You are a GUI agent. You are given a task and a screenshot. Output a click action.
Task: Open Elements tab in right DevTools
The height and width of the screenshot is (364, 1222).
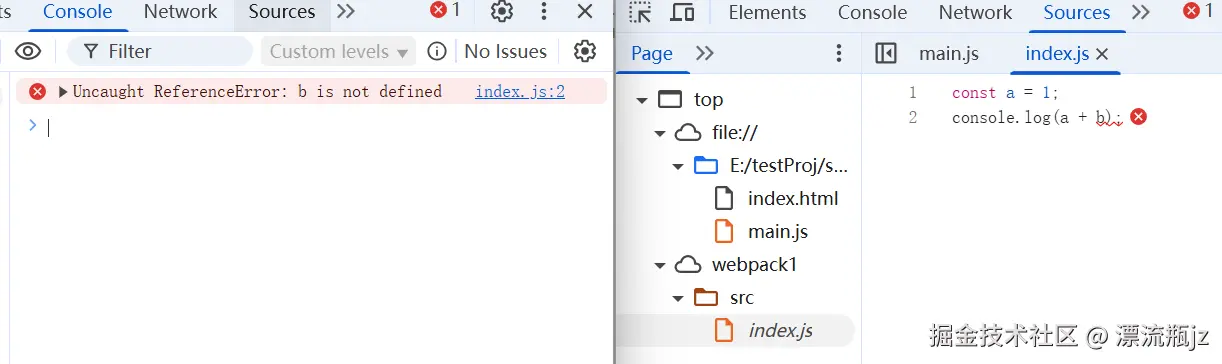[x=767, y=13]
